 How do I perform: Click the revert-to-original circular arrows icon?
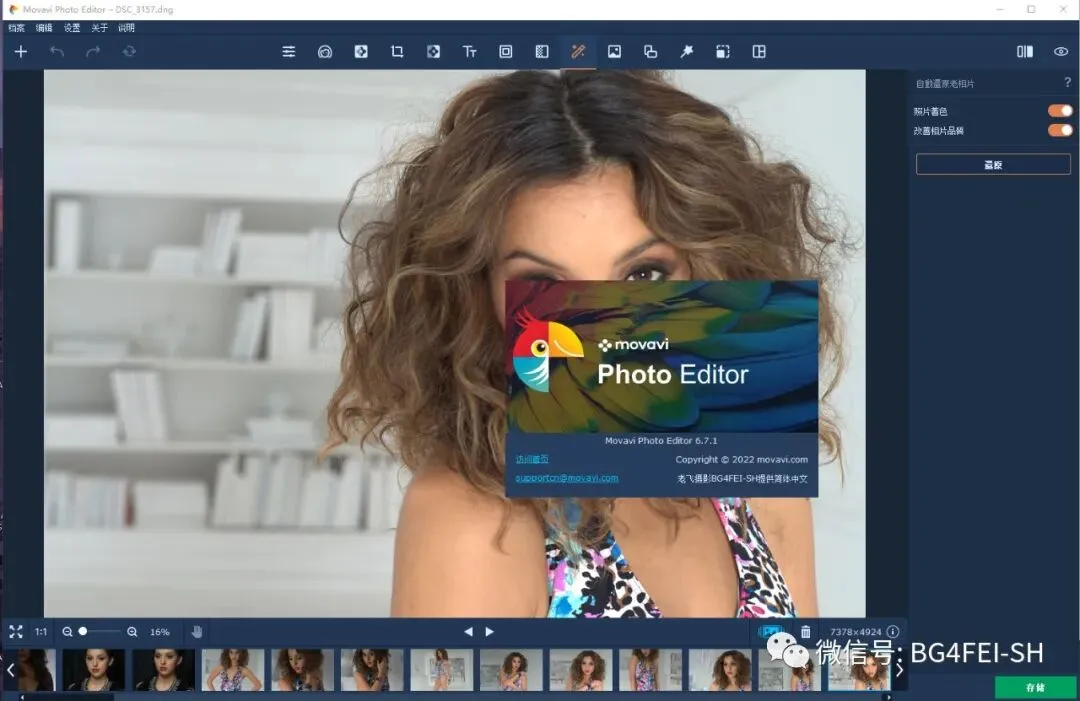pyautogui.click(x=129, y=52)
